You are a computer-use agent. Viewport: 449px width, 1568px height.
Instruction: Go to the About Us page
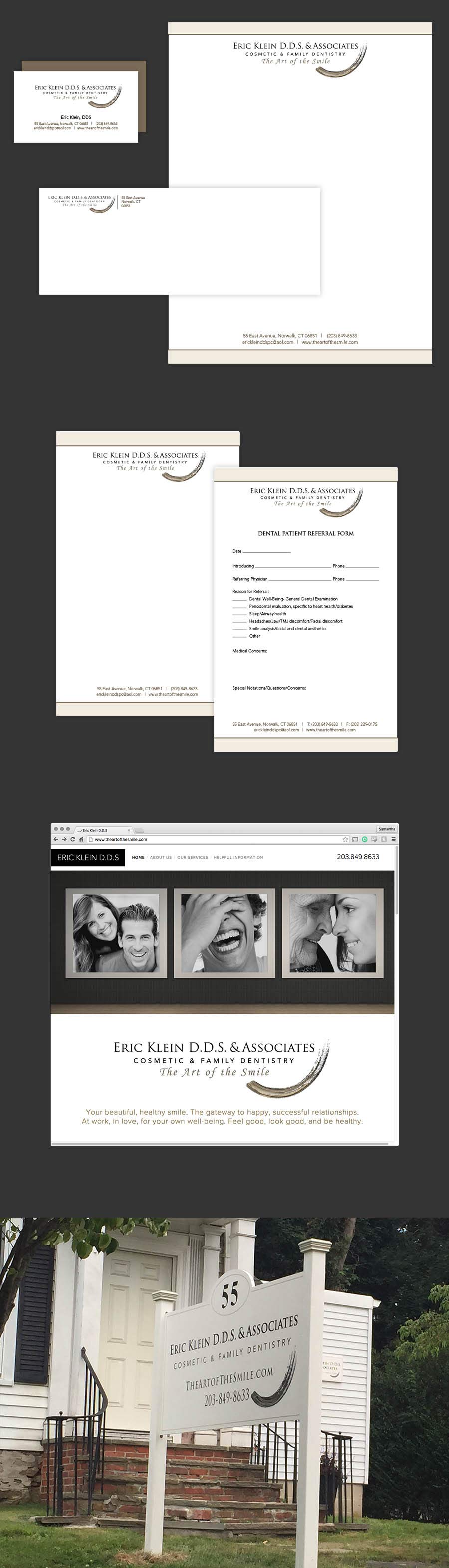[x=161, y=858]
